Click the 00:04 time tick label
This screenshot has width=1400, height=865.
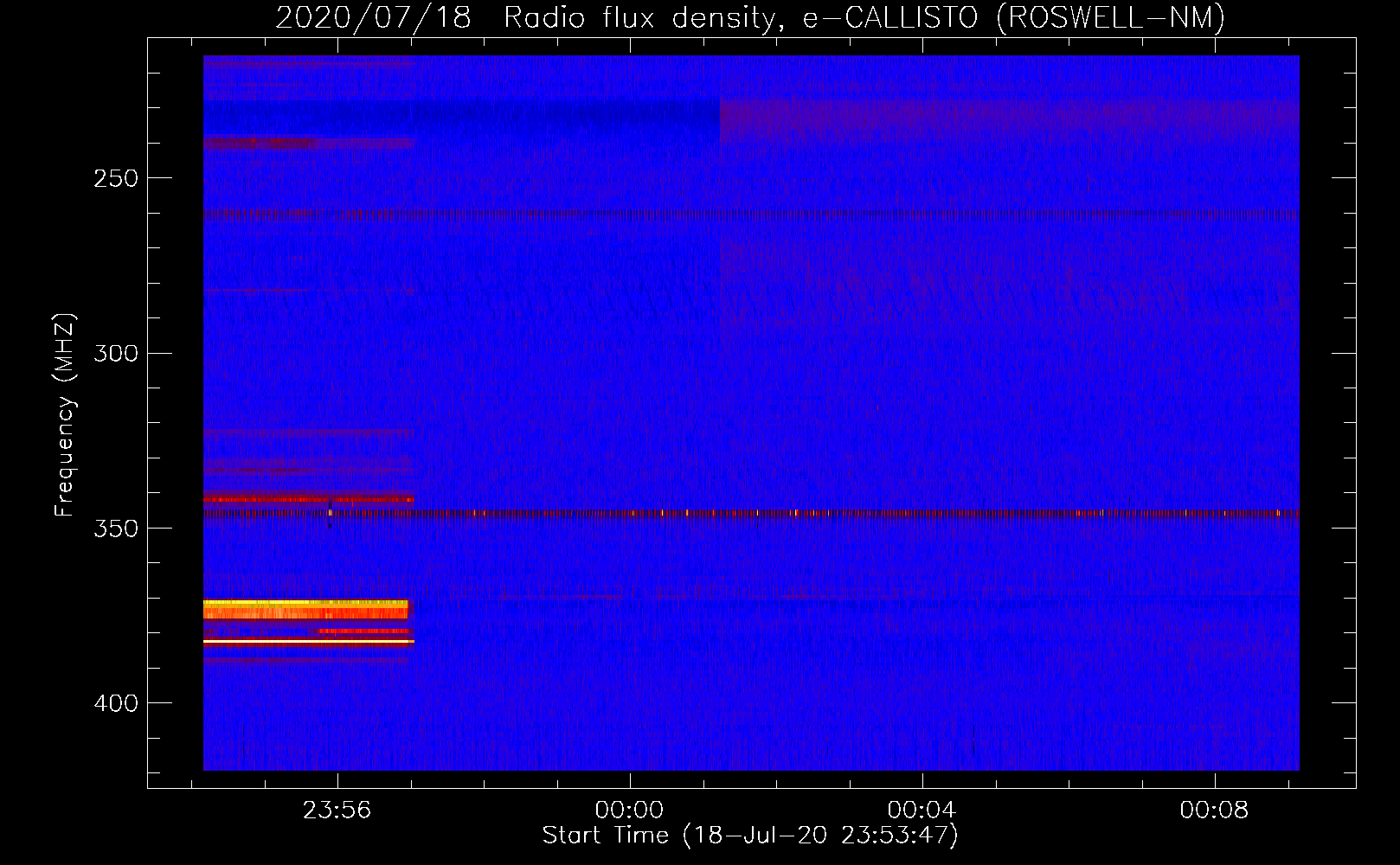point(922,810)
